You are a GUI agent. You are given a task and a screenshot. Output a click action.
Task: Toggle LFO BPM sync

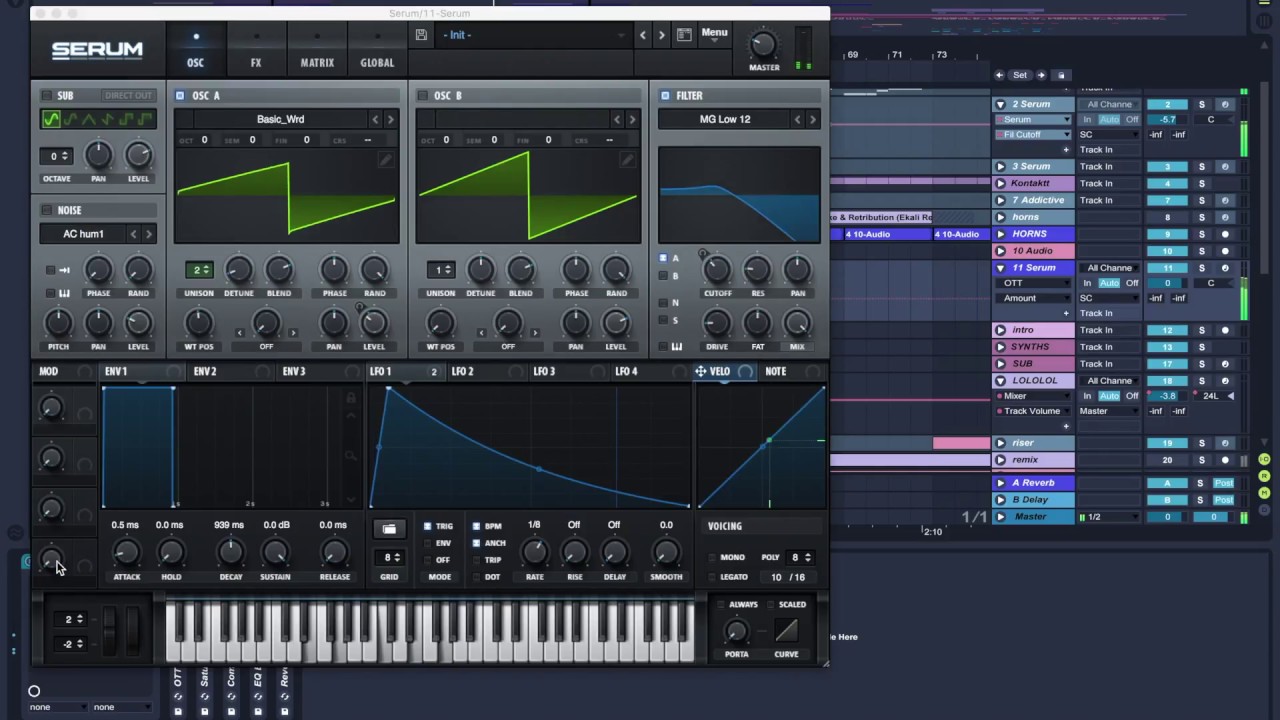click(x=476, y=526)
